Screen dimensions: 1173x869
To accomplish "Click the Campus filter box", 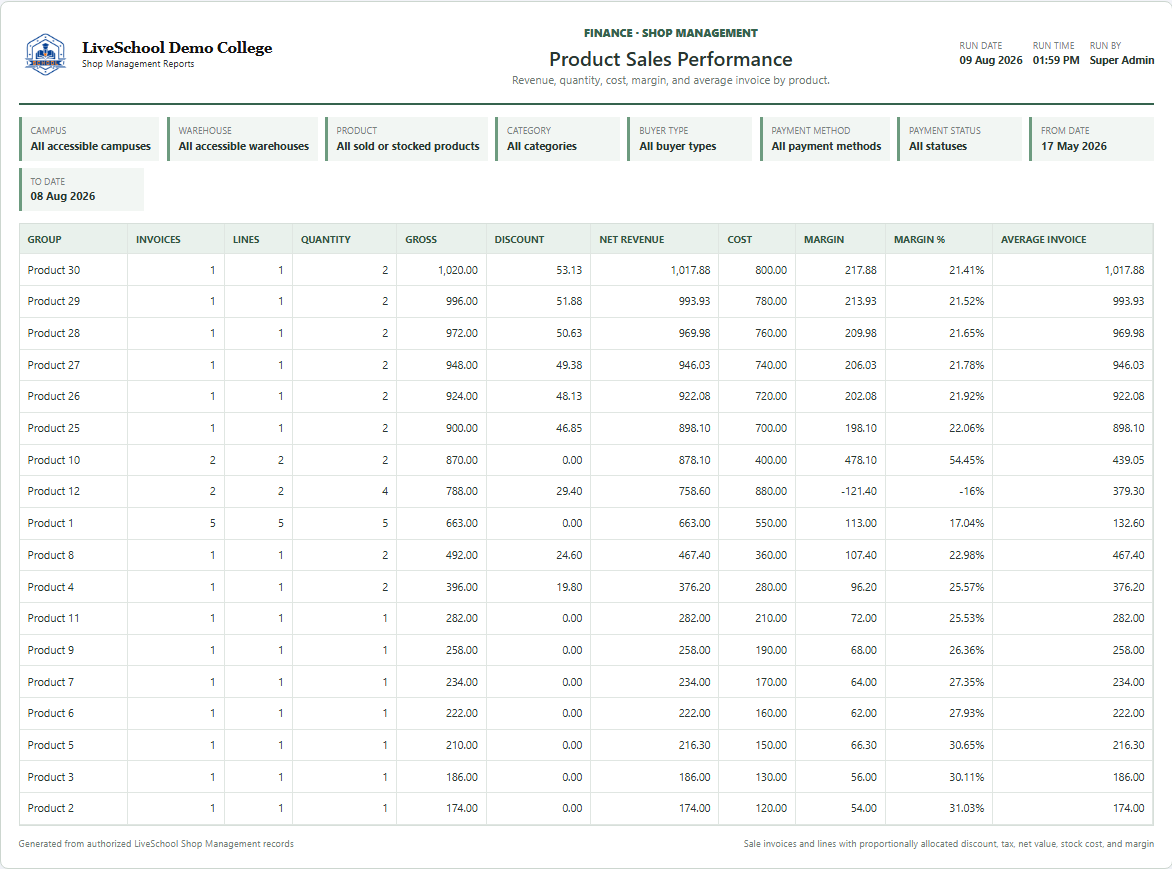I will 90,138.
